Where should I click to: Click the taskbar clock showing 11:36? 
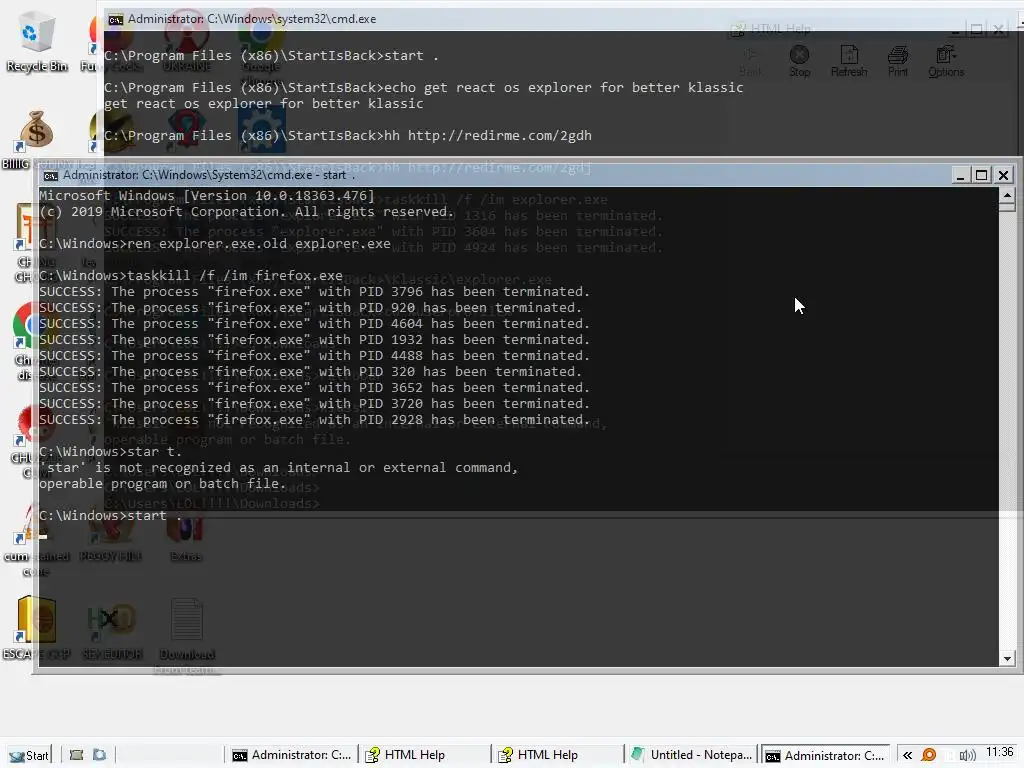pyautogui.click(x=999, y=752)
